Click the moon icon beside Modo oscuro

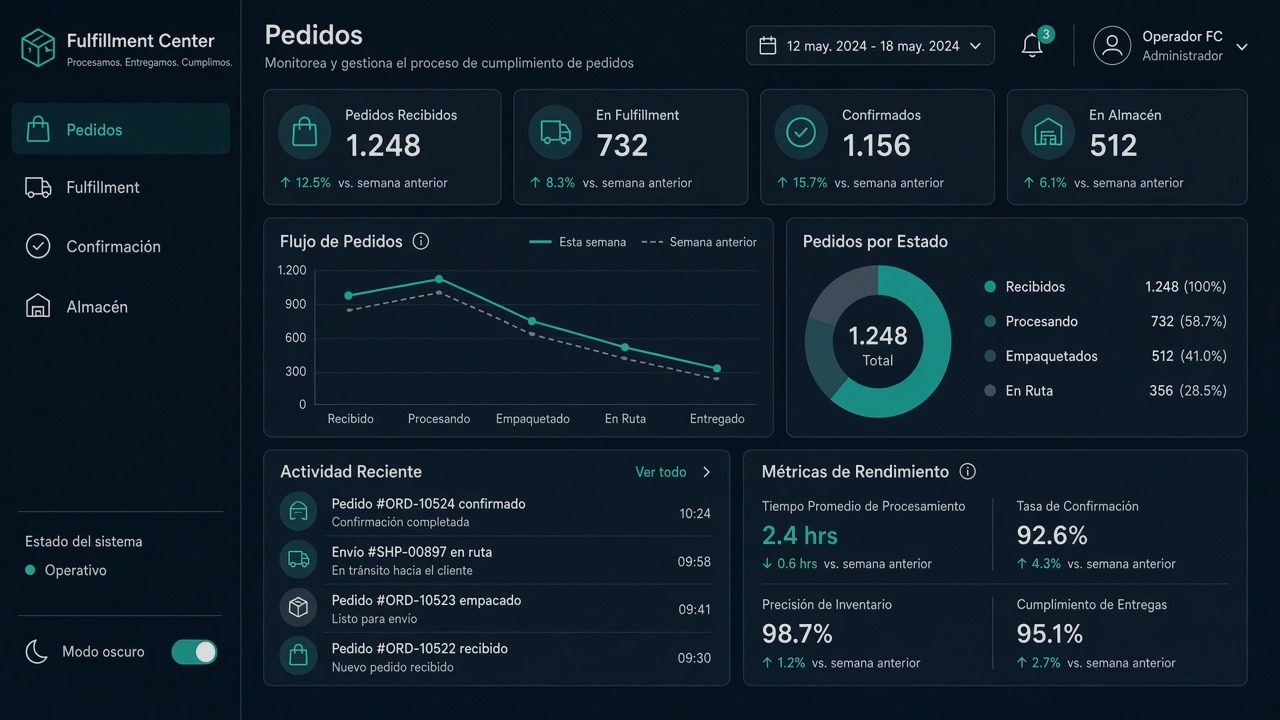coord(36,652)
